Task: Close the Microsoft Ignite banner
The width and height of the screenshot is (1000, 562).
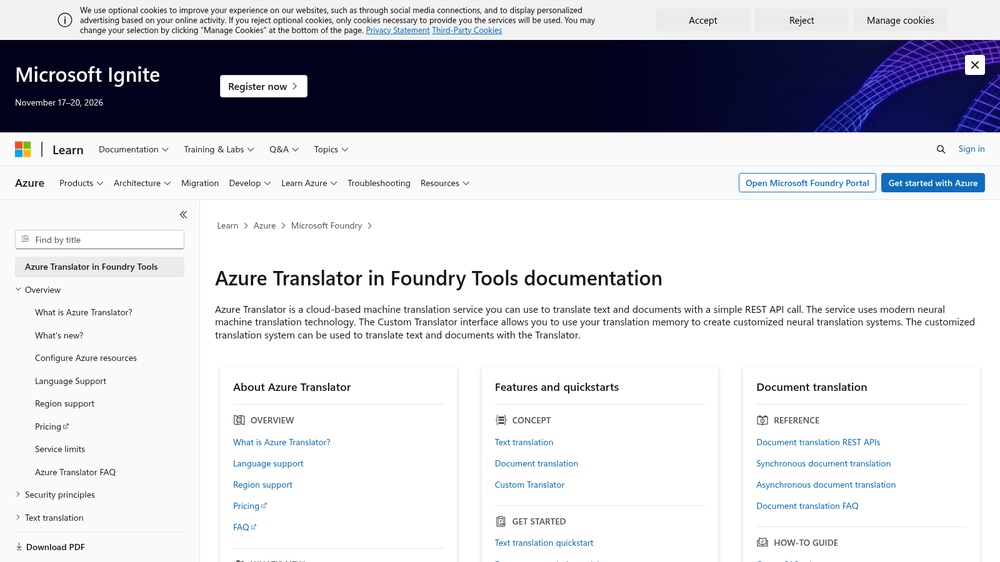Action: point(974,65)
